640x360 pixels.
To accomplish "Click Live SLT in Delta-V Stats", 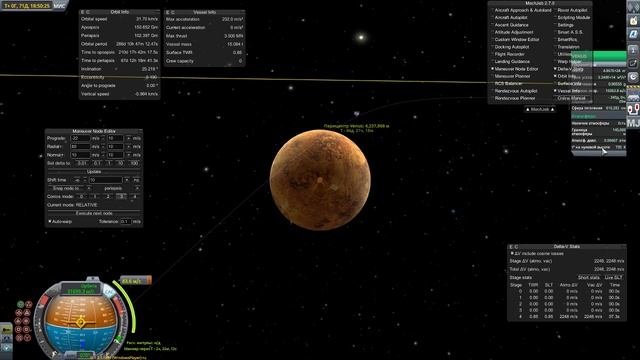I will pos(613,278).
